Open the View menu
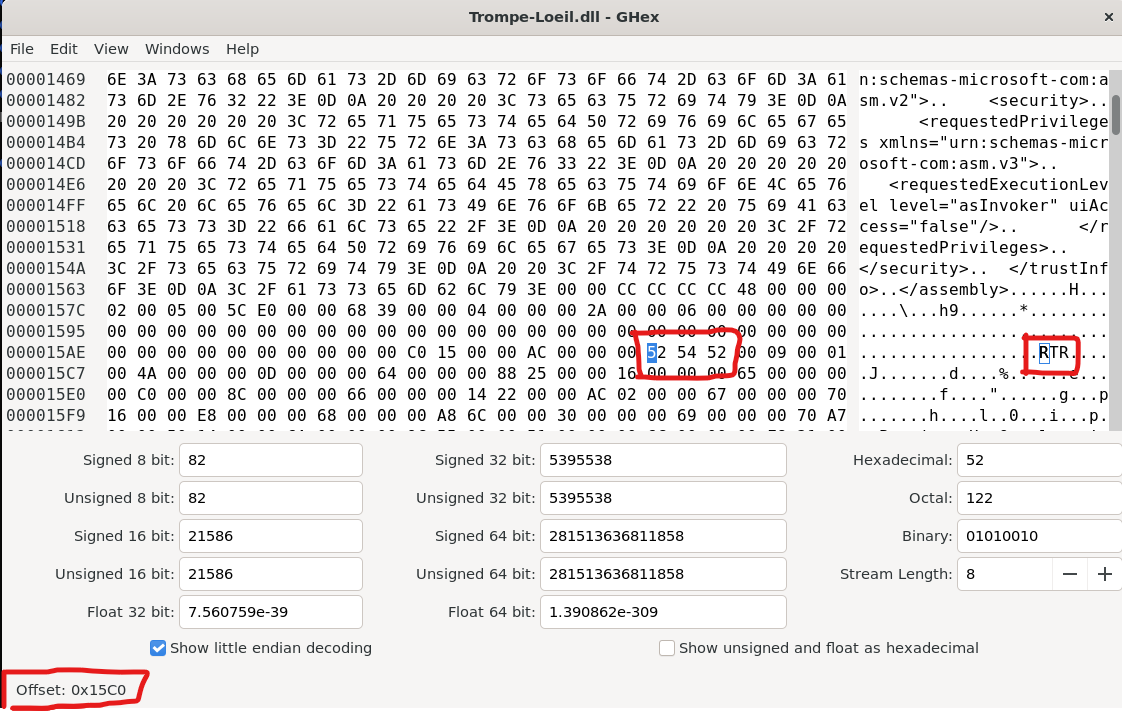This screenshot has height=712, width=1122. [x=111, y=49]
